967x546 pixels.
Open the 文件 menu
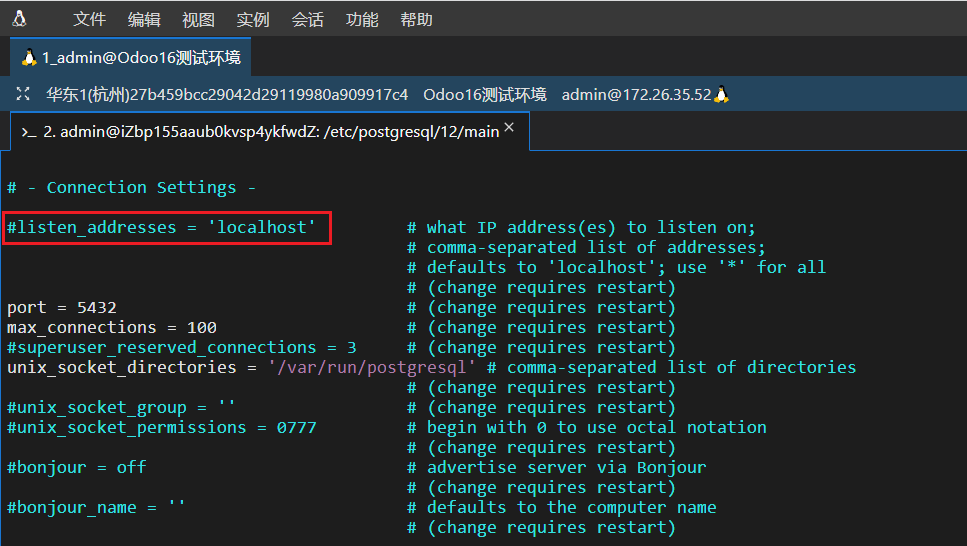tap(89, 20)
